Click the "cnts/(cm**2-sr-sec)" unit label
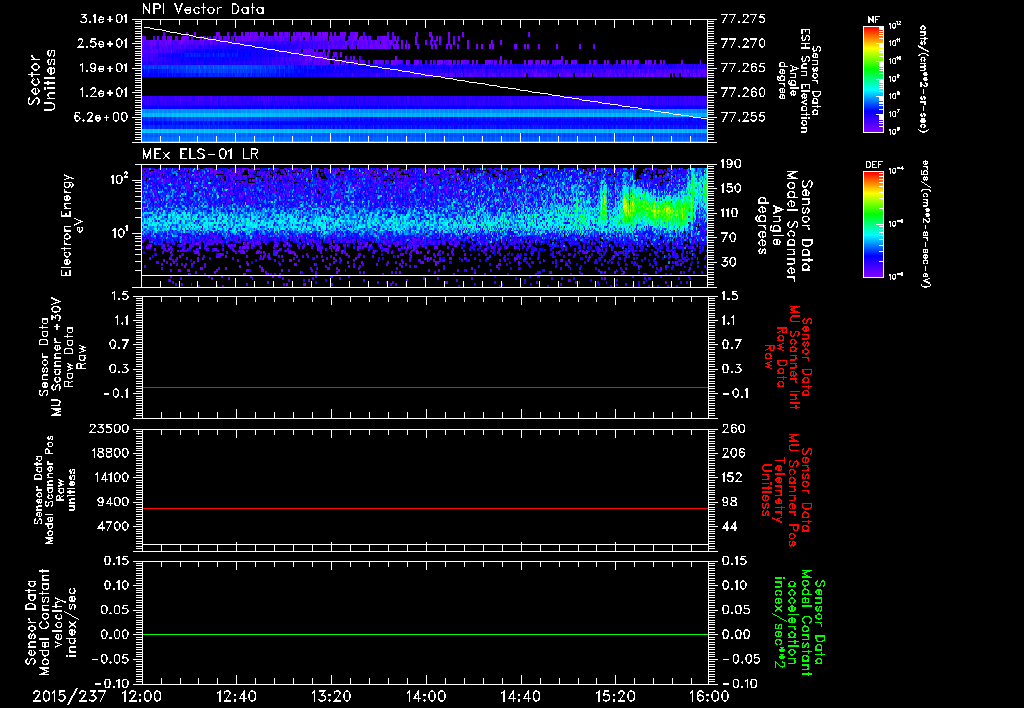 pyautogui.click(x=923, y=78)
